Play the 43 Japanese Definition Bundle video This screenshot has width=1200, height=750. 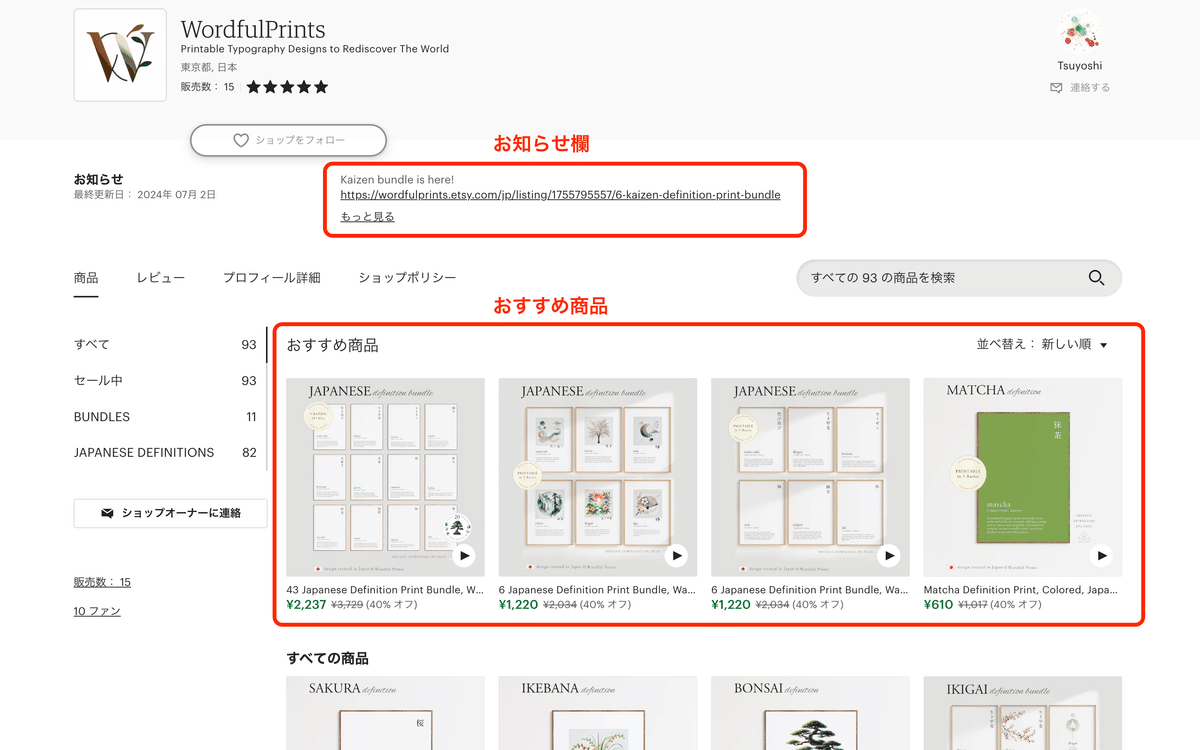[462, 555]
